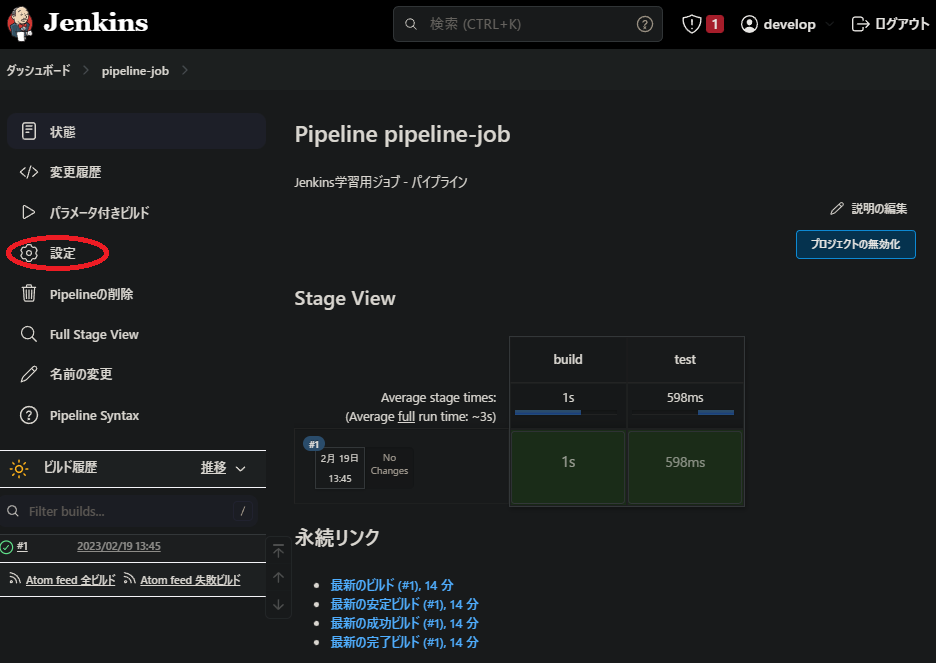Image resolution: width=936 pixels, height=663 pixels.
Task: Open Pipeline Syntax help icon
Action: click(27, 415)
